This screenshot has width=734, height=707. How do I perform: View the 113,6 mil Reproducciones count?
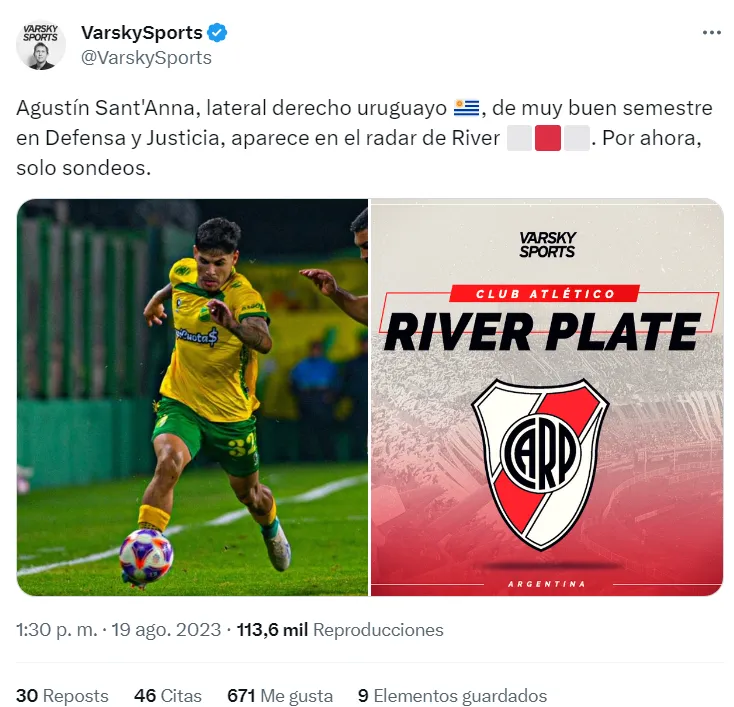pos(340,630)
